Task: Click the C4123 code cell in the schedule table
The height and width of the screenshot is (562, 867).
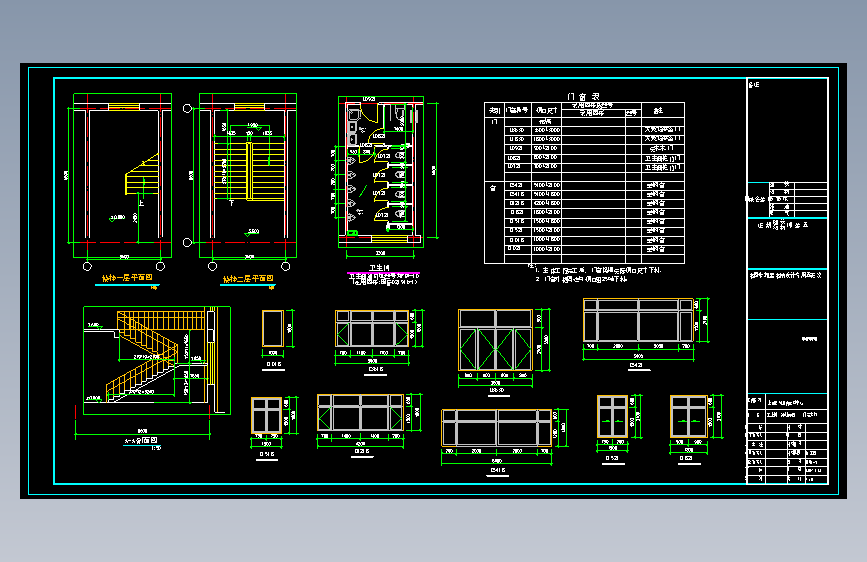Action: (516, 185)
